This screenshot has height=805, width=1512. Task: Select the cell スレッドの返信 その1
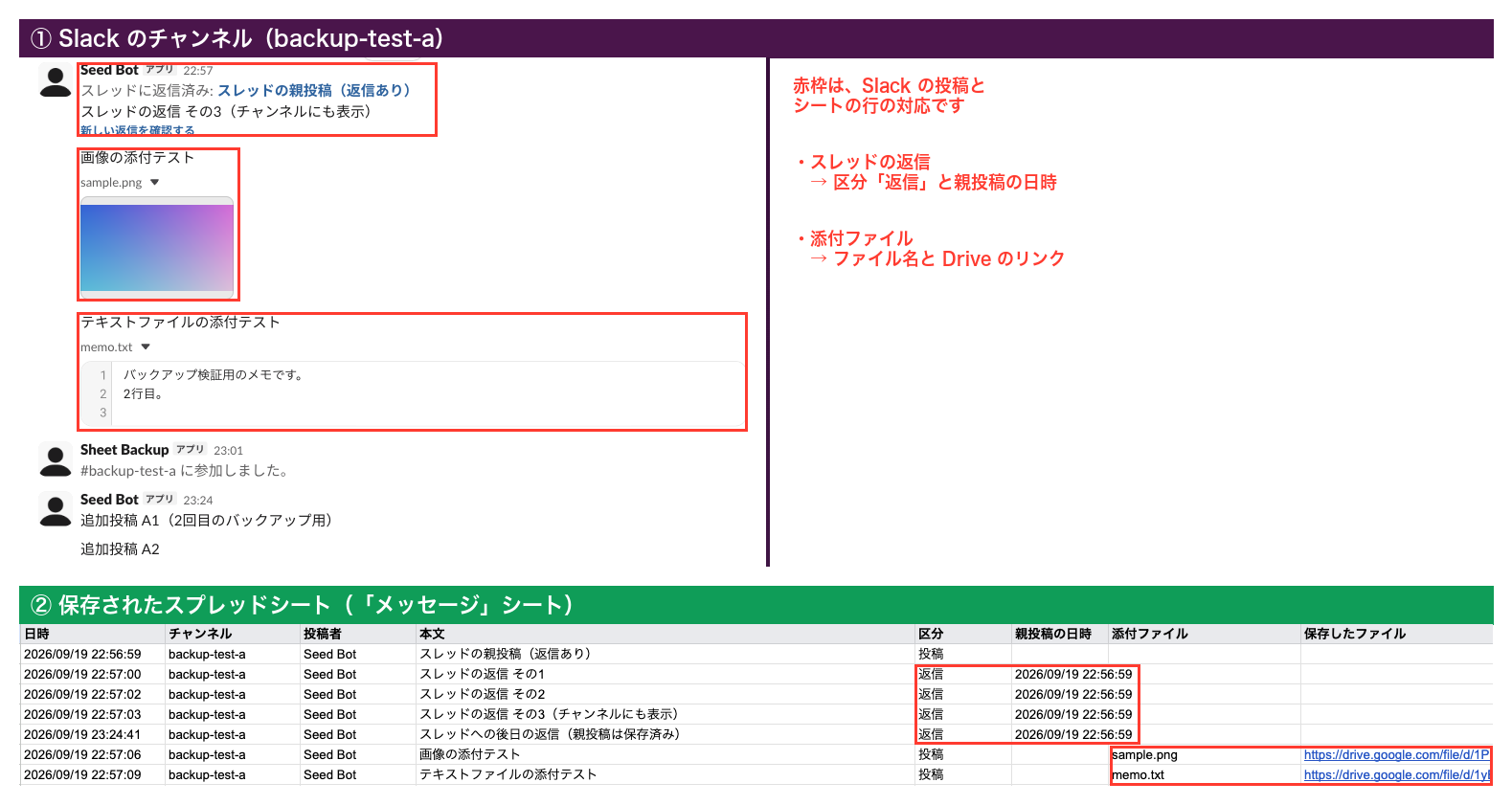tap(665, 674)
